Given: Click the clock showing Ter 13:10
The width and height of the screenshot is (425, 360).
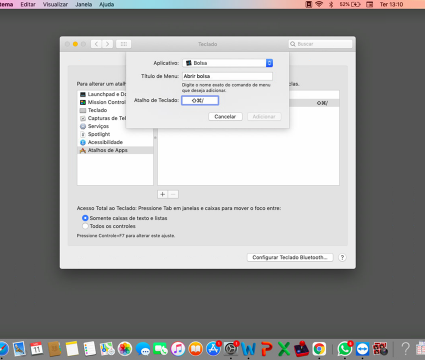Looking at the screenshot, I should click(391, 4).
